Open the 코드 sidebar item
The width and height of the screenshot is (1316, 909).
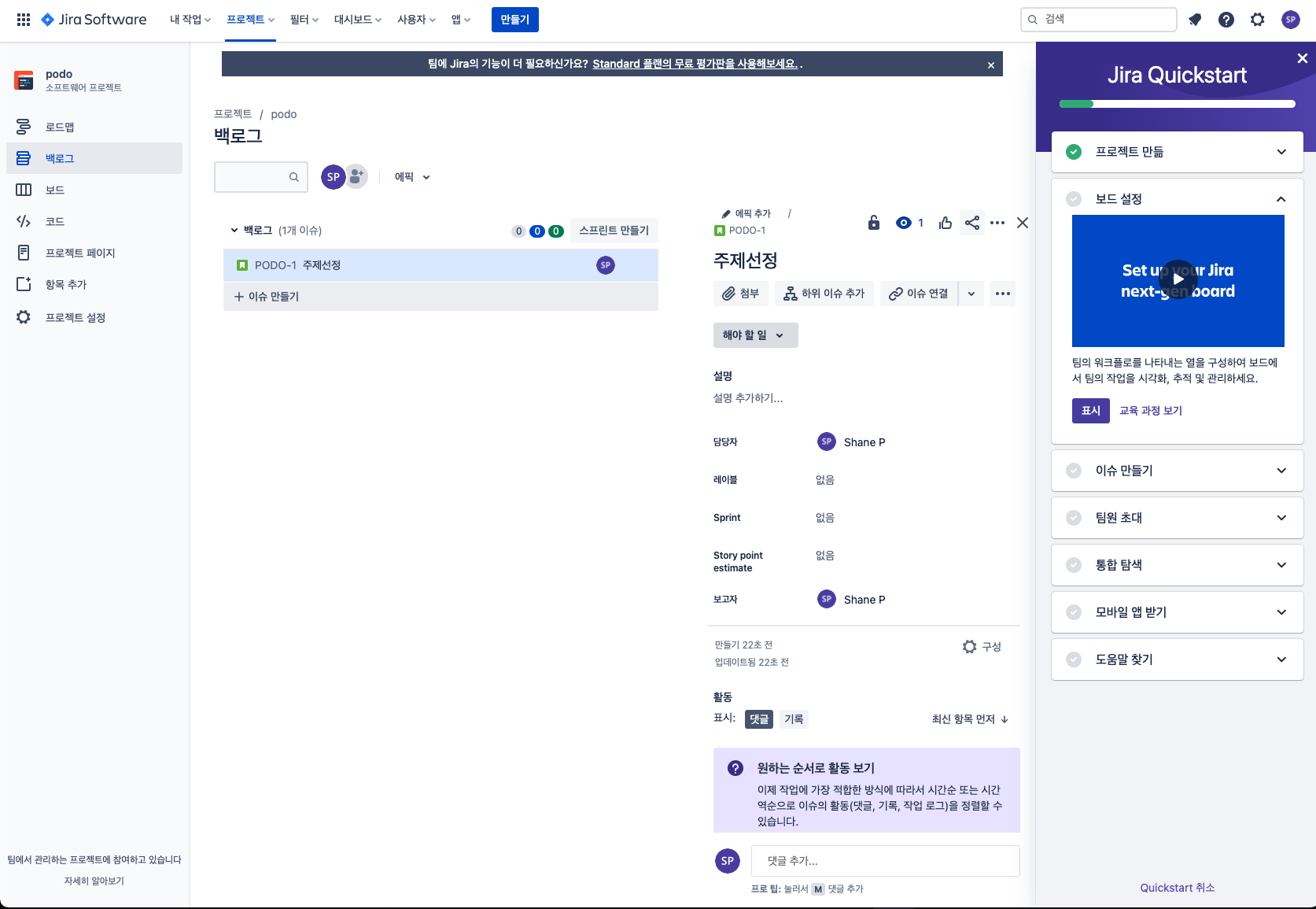pos(94,221)
